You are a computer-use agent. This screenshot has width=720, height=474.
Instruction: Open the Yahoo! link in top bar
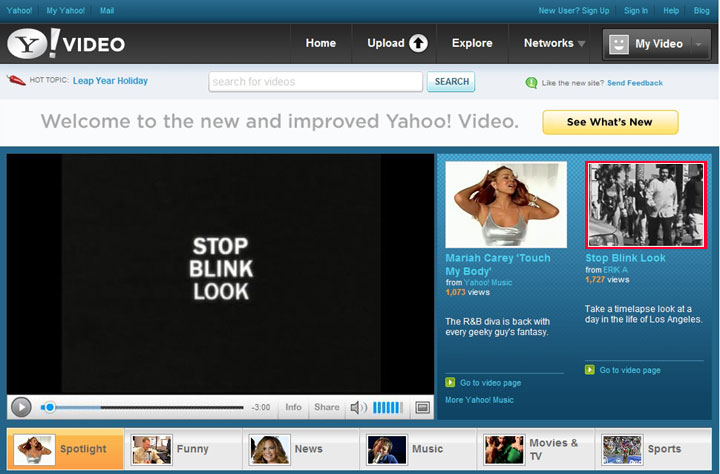(x=19, y=11)
